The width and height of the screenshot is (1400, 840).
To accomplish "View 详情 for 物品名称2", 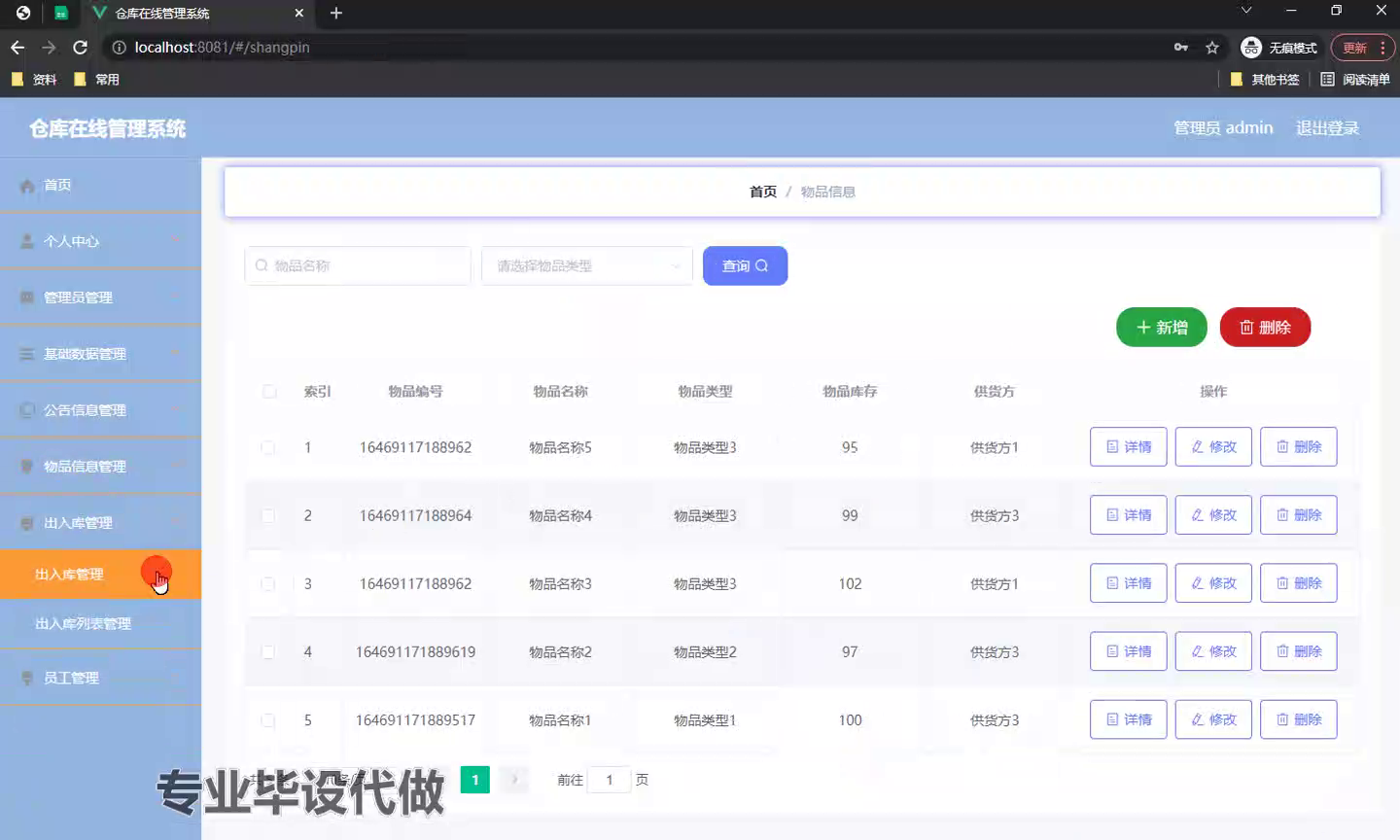I will point(1129,651).
